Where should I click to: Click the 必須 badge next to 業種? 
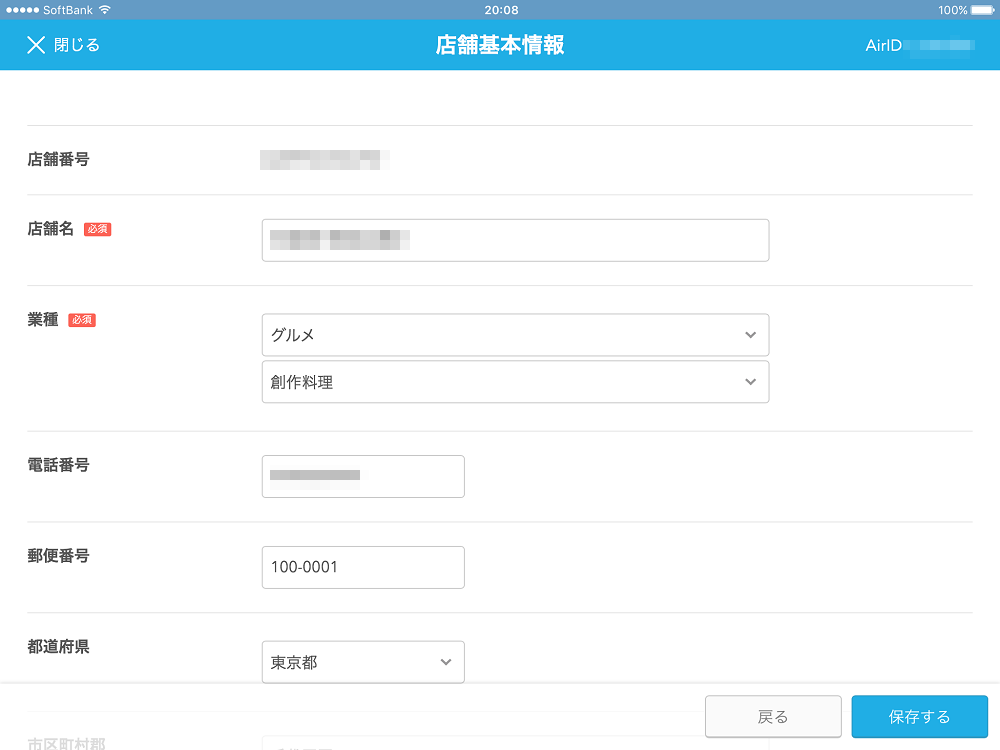pos(81,320)
